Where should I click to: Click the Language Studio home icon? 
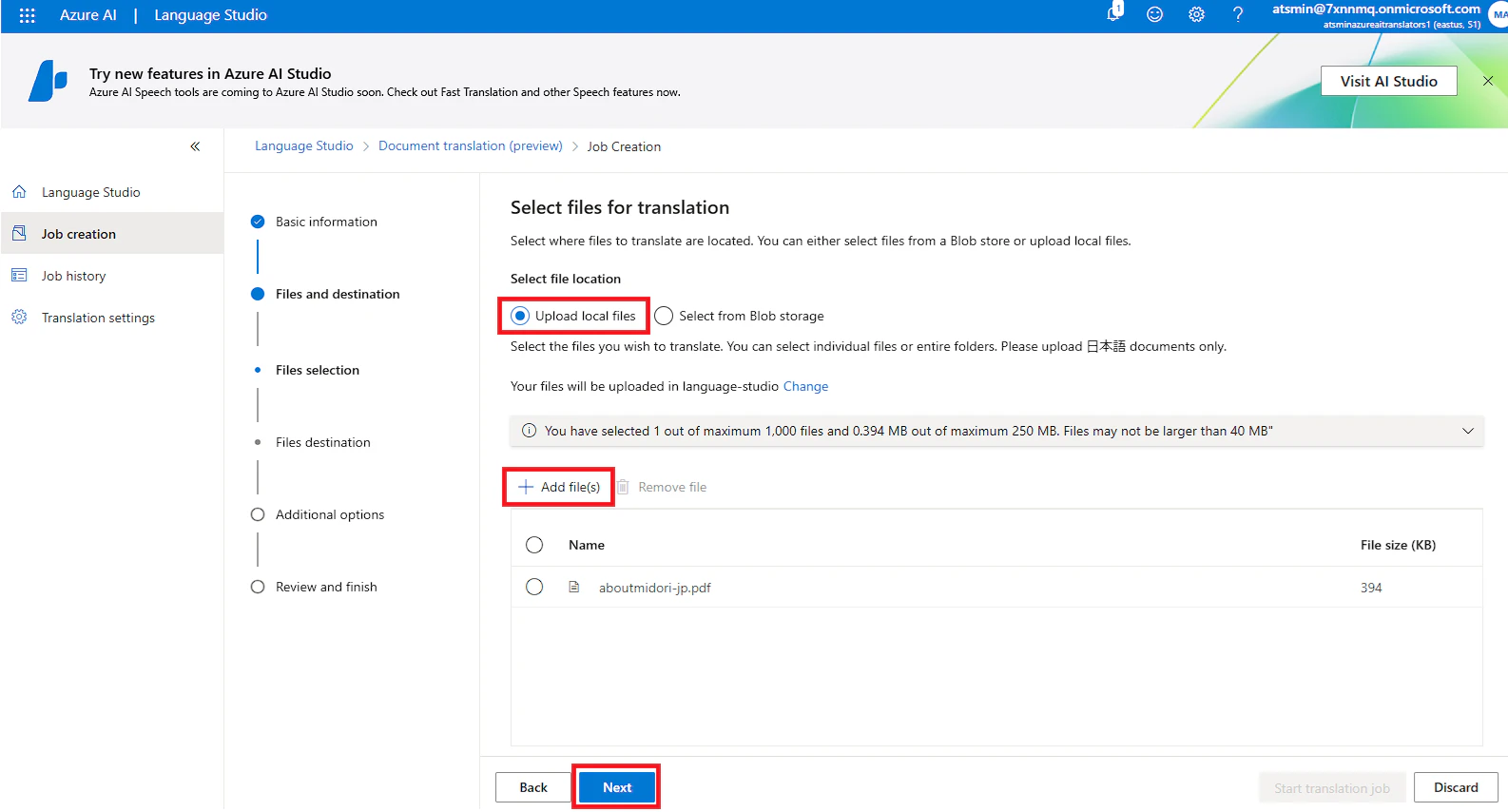coord(19,192)
